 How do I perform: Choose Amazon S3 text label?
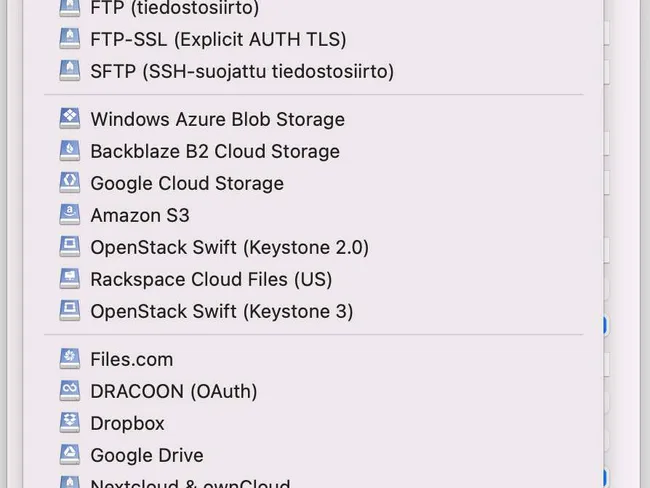(140, 215)
